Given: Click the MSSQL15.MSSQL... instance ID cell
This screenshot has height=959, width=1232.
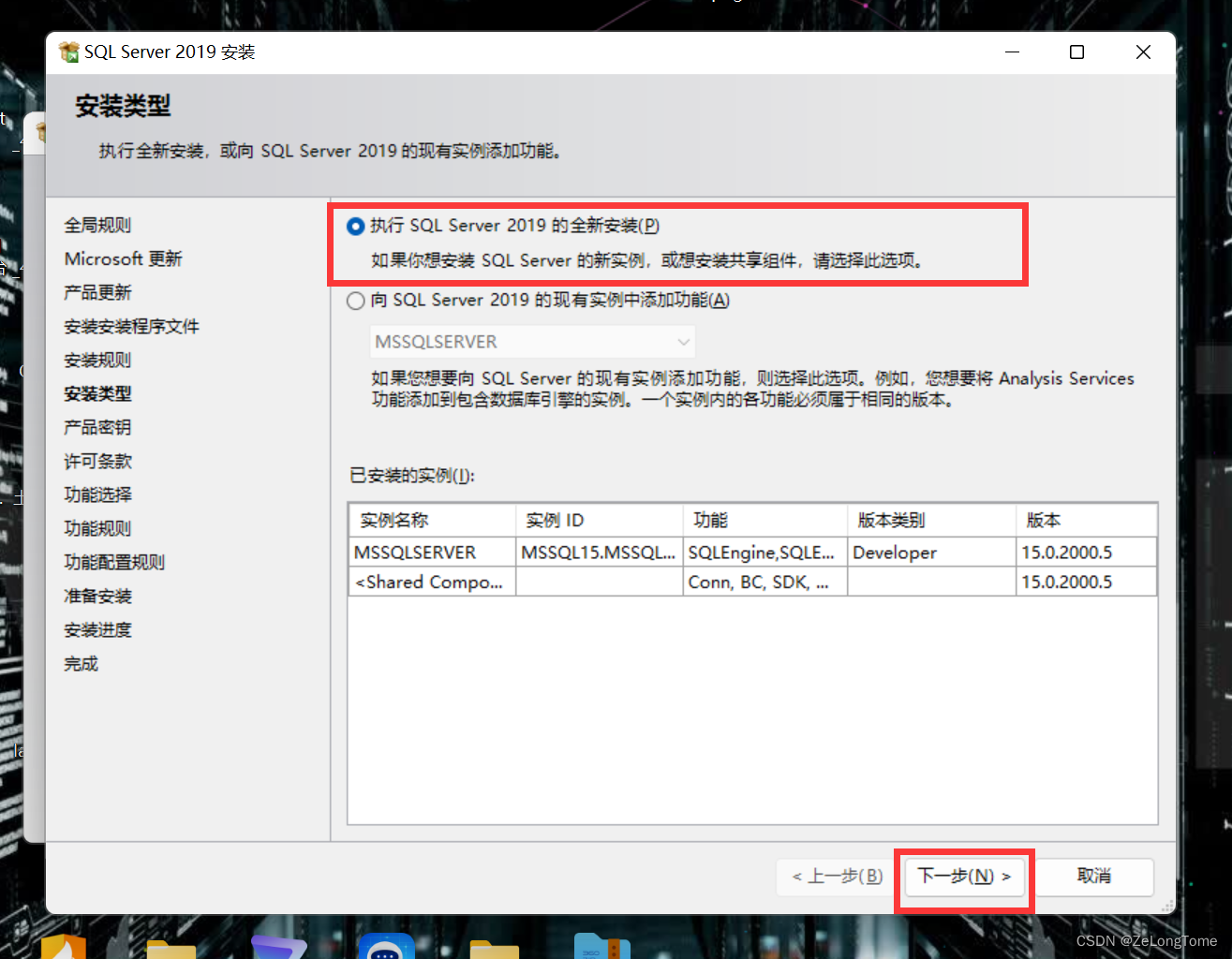Looking at the screenshot, I should (x=599, y=553).
